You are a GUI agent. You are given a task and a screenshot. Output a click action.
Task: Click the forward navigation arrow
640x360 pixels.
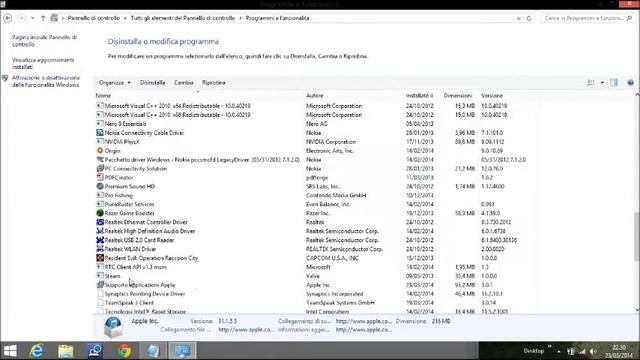click(x=21, y=18)
